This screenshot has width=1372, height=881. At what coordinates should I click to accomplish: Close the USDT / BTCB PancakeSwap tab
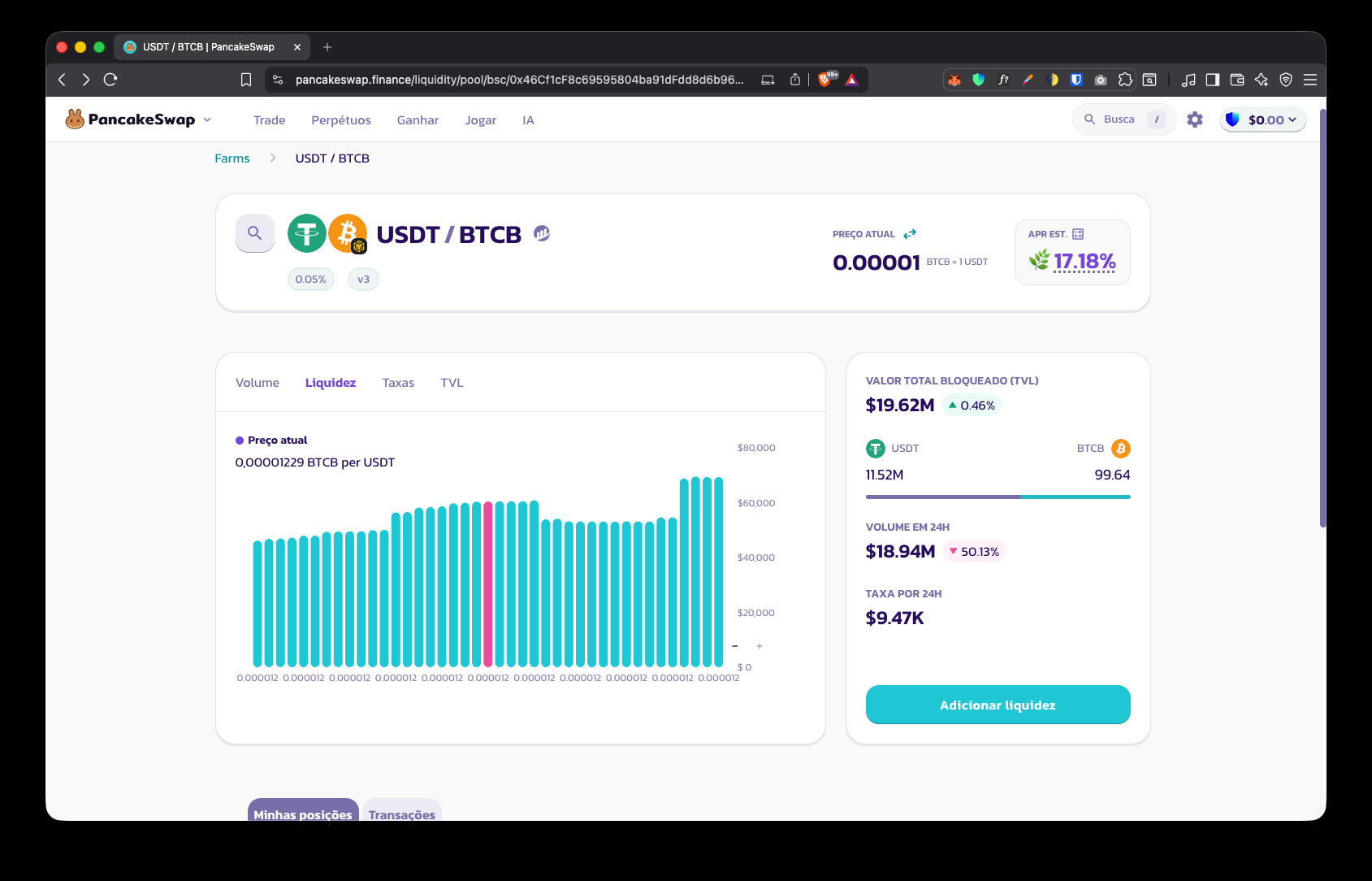coord(297,47)
